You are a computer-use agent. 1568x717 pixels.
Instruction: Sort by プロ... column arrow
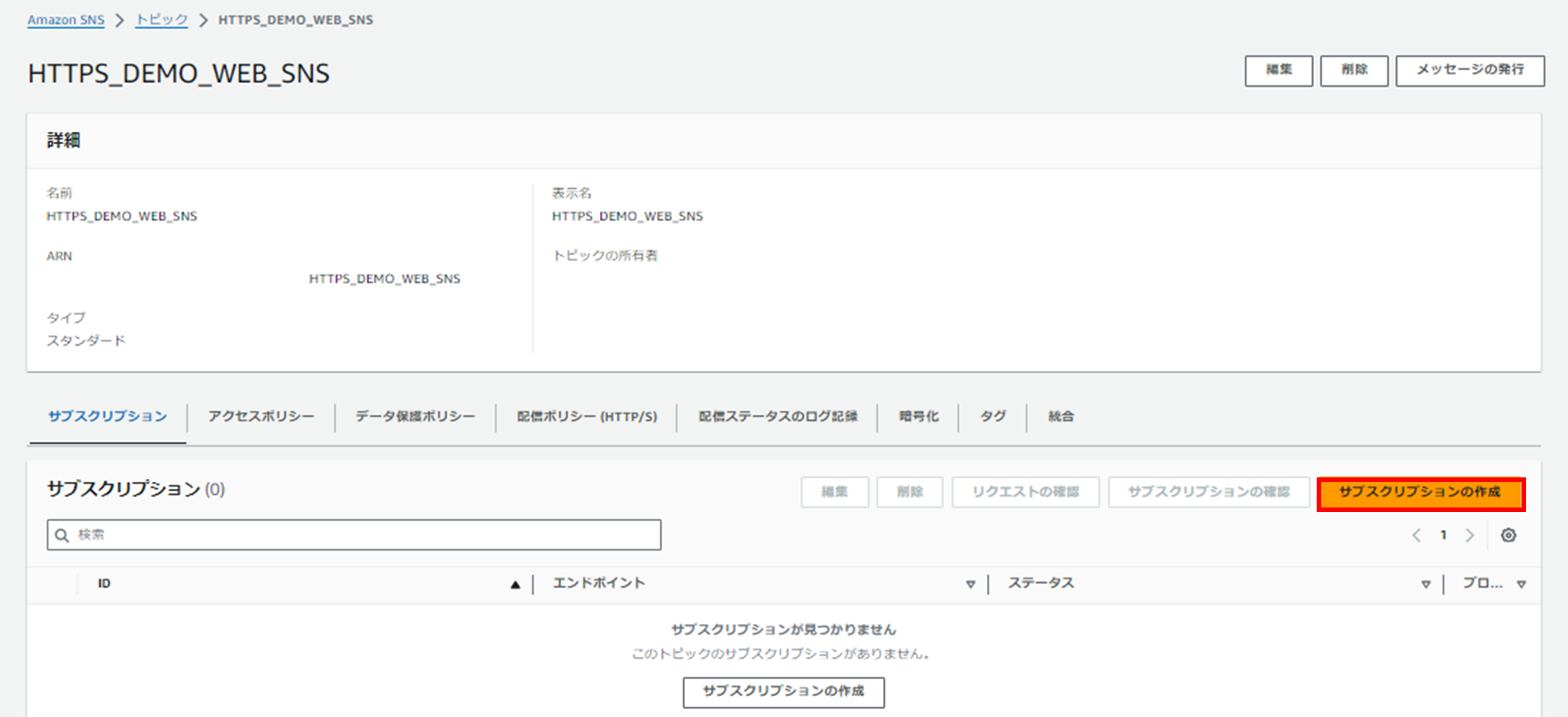tap(1522, 585)
